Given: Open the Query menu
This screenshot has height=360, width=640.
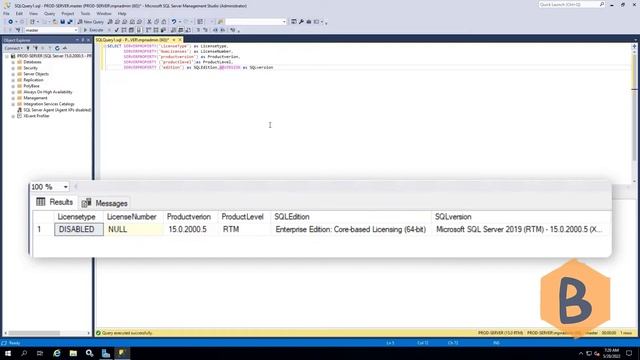Looking at the screenshot, I should click(49, 13).
